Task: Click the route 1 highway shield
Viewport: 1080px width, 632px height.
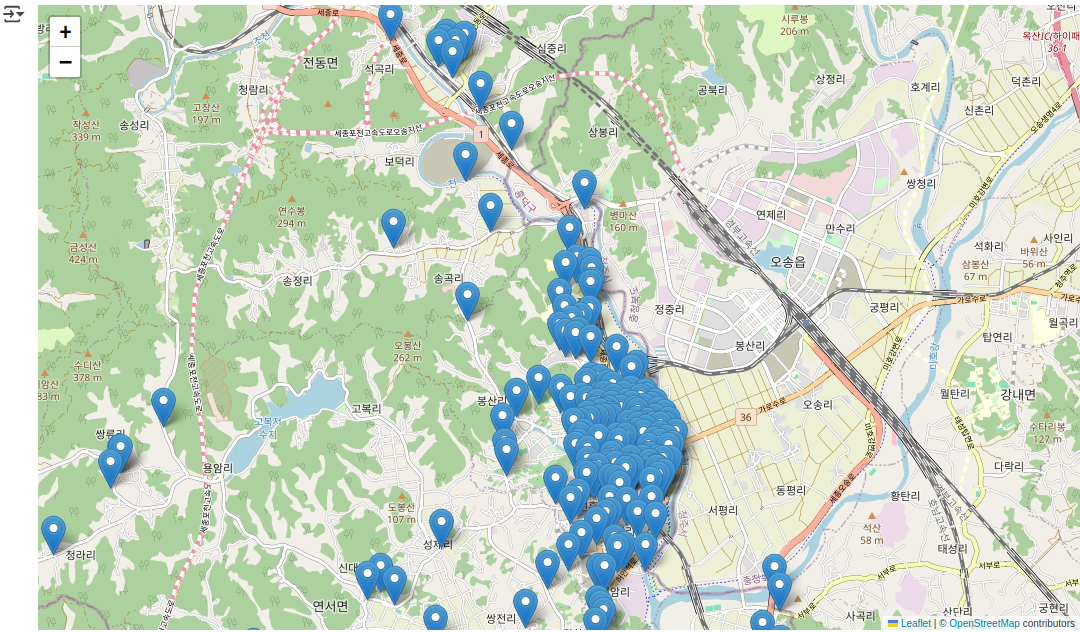Action: pos(482,133)
